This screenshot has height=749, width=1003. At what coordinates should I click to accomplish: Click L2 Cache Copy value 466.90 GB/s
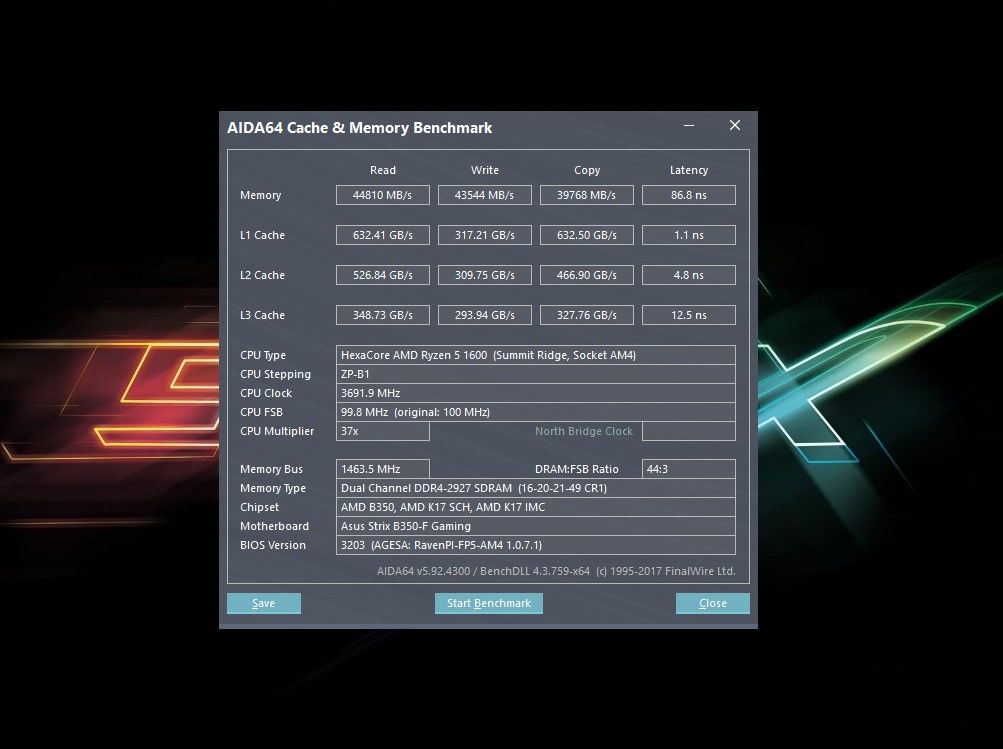[587, 275]
